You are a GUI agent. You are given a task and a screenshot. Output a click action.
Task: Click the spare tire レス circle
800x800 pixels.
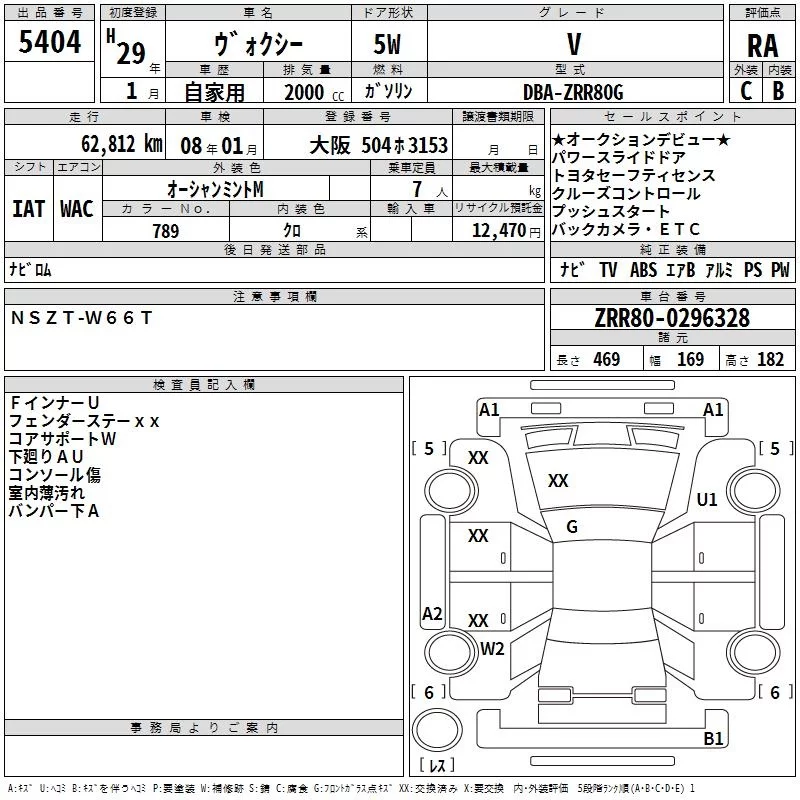point(437,730)
